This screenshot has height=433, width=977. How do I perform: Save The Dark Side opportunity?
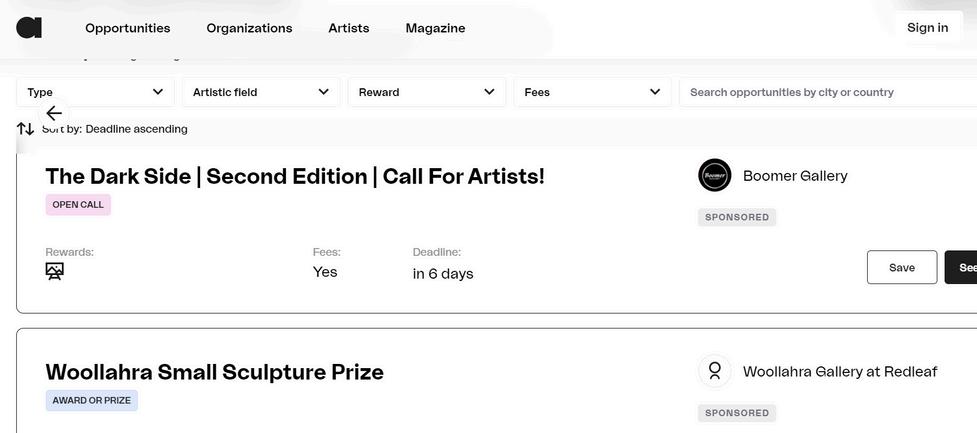pos(901,267)
